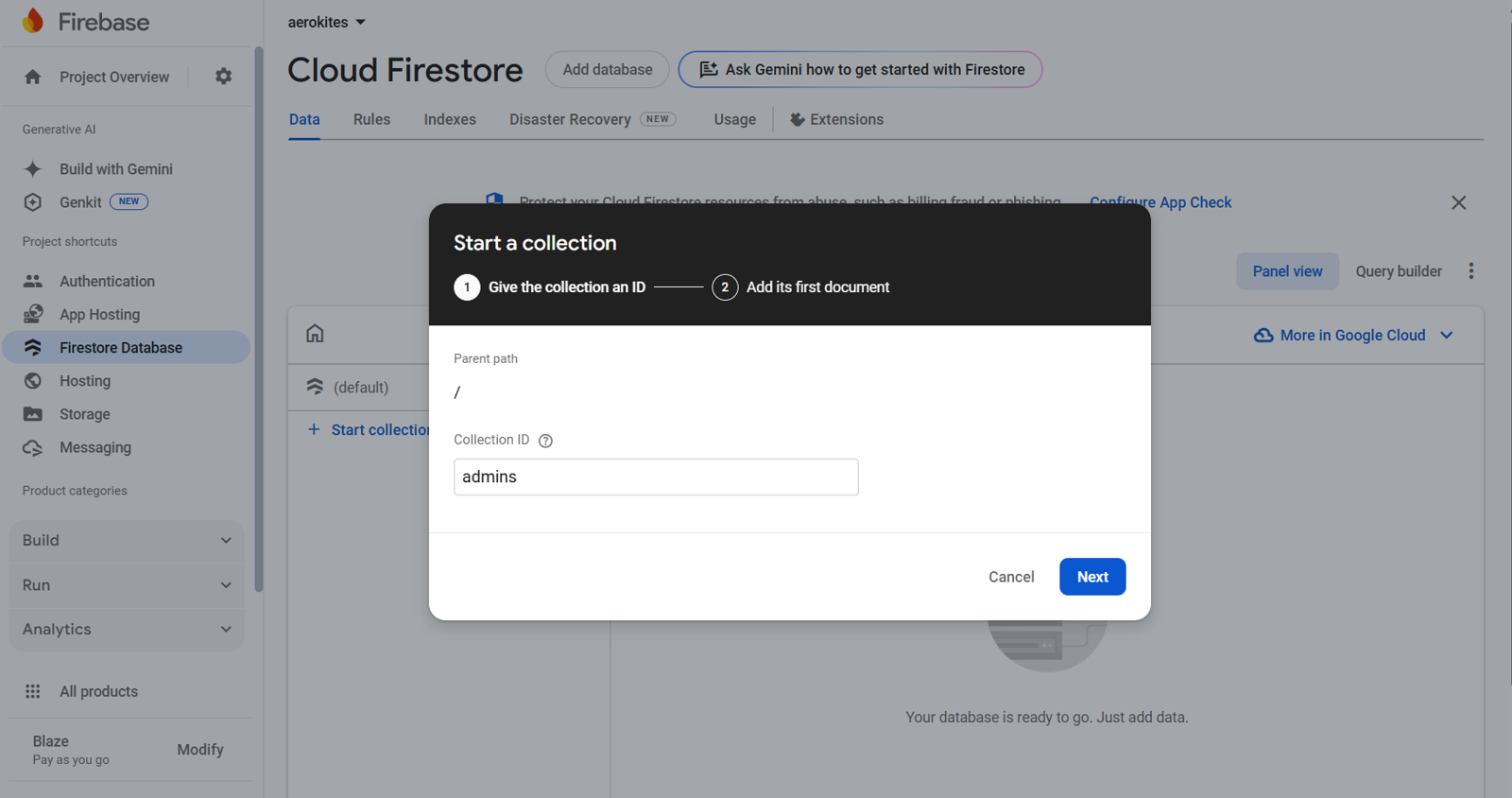Expand the Build category
This screenshot has height=798, width=1512.
point(127,541)
